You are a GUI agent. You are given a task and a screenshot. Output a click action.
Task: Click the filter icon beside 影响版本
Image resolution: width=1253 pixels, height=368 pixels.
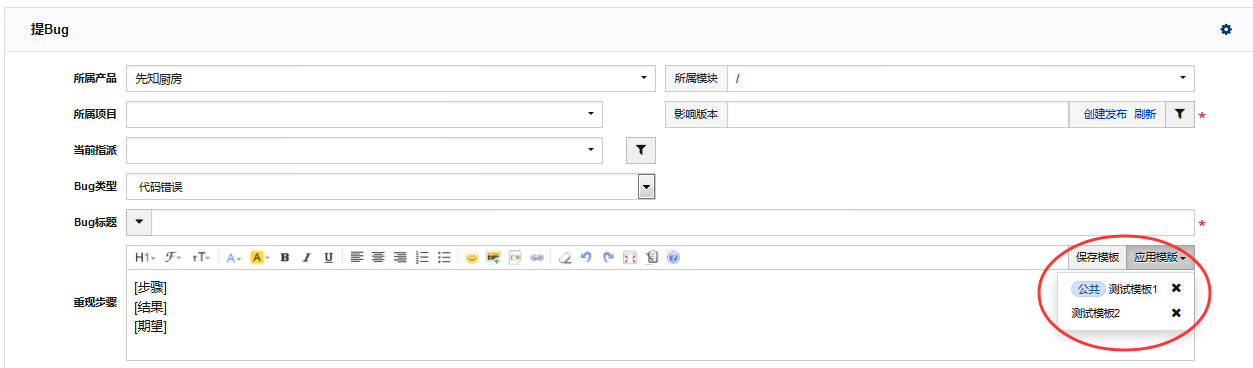1179,114
